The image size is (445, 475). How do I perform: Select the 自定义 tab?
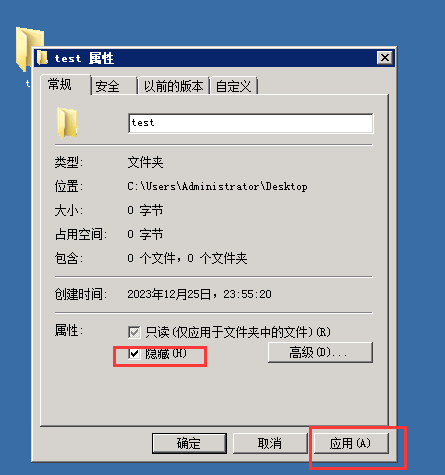233,86
